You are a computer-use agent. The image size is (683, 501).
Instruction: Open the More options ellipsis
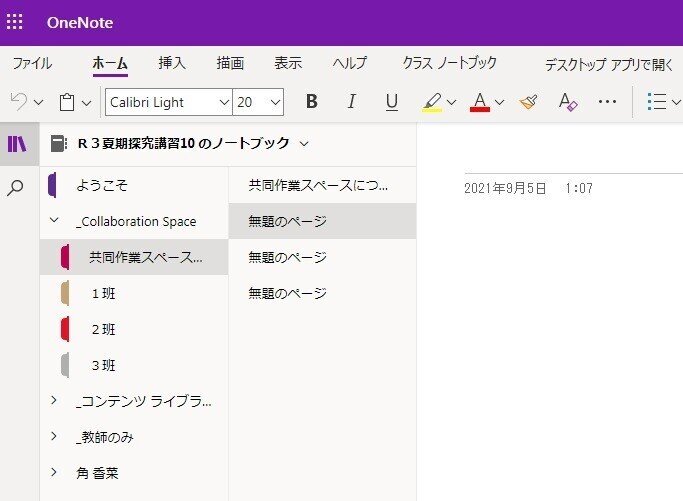click(607, 102)
